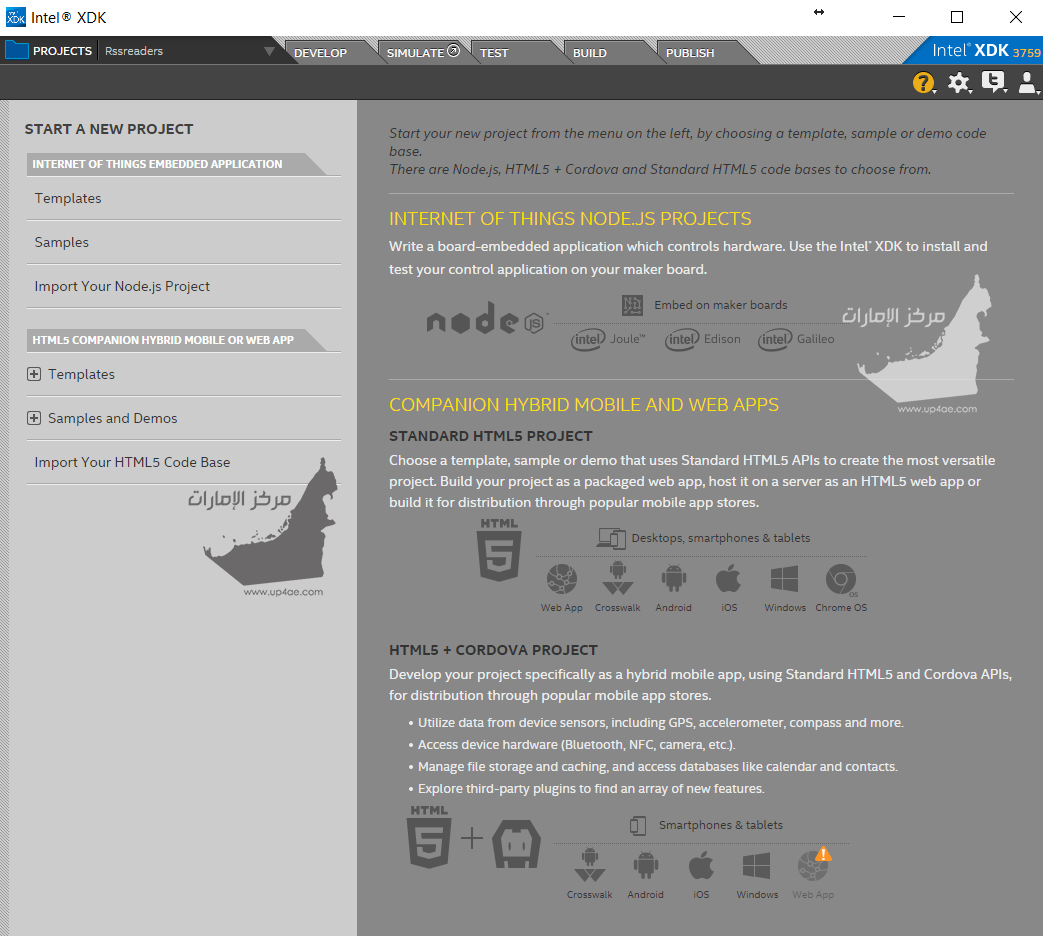Click the blue Projects folder icon
The image size is (1043, 936).
coord(17,51)
